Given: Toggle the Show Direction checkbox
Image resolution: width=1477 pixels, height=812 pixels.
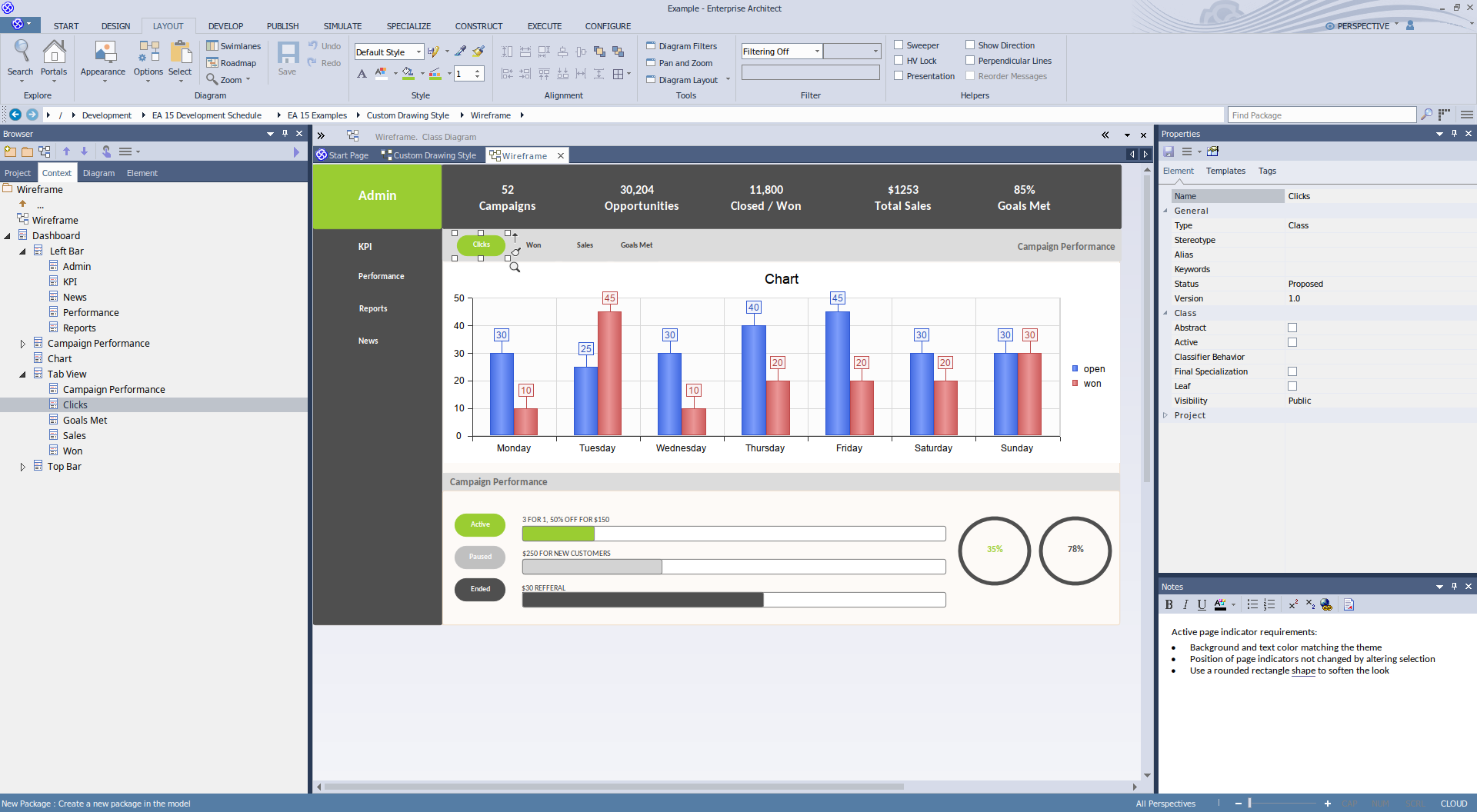Looking at the screenshot, I should point(970,45).
